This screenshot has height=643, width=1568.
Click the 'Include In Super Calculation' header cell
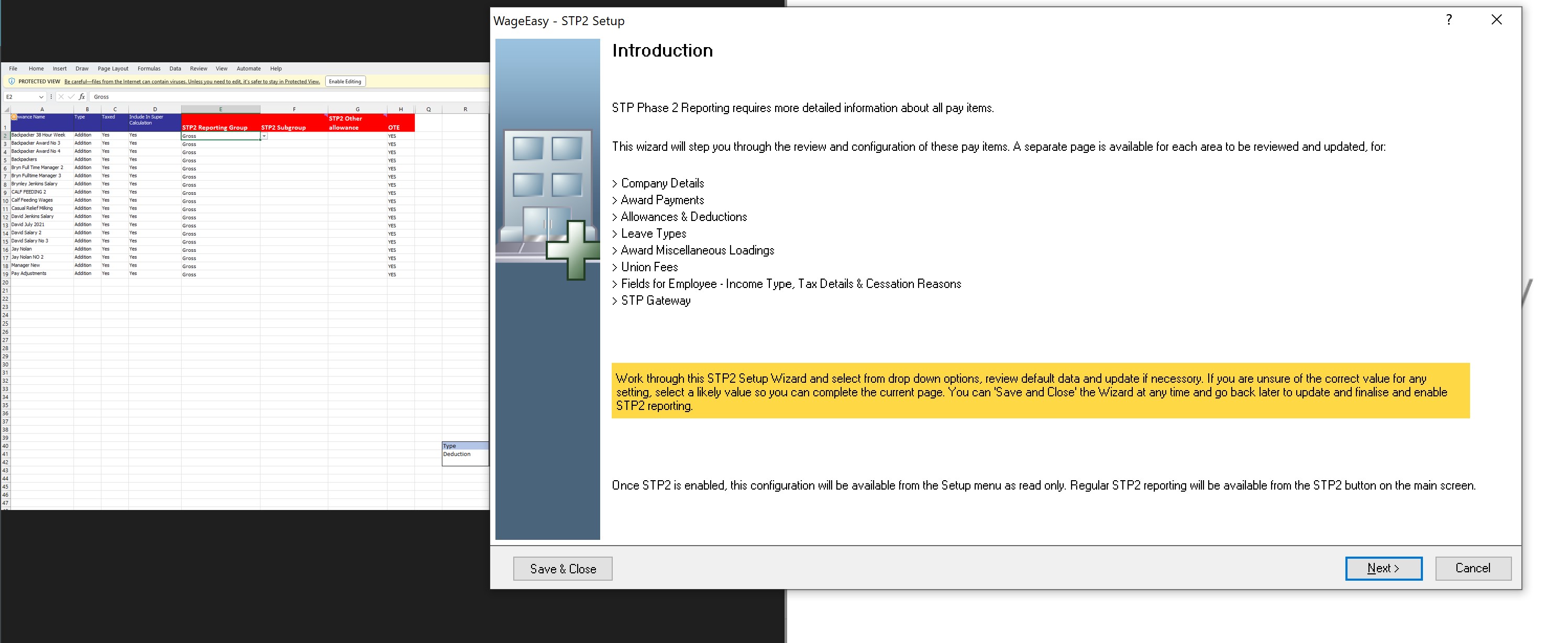(x=154, y=123)
